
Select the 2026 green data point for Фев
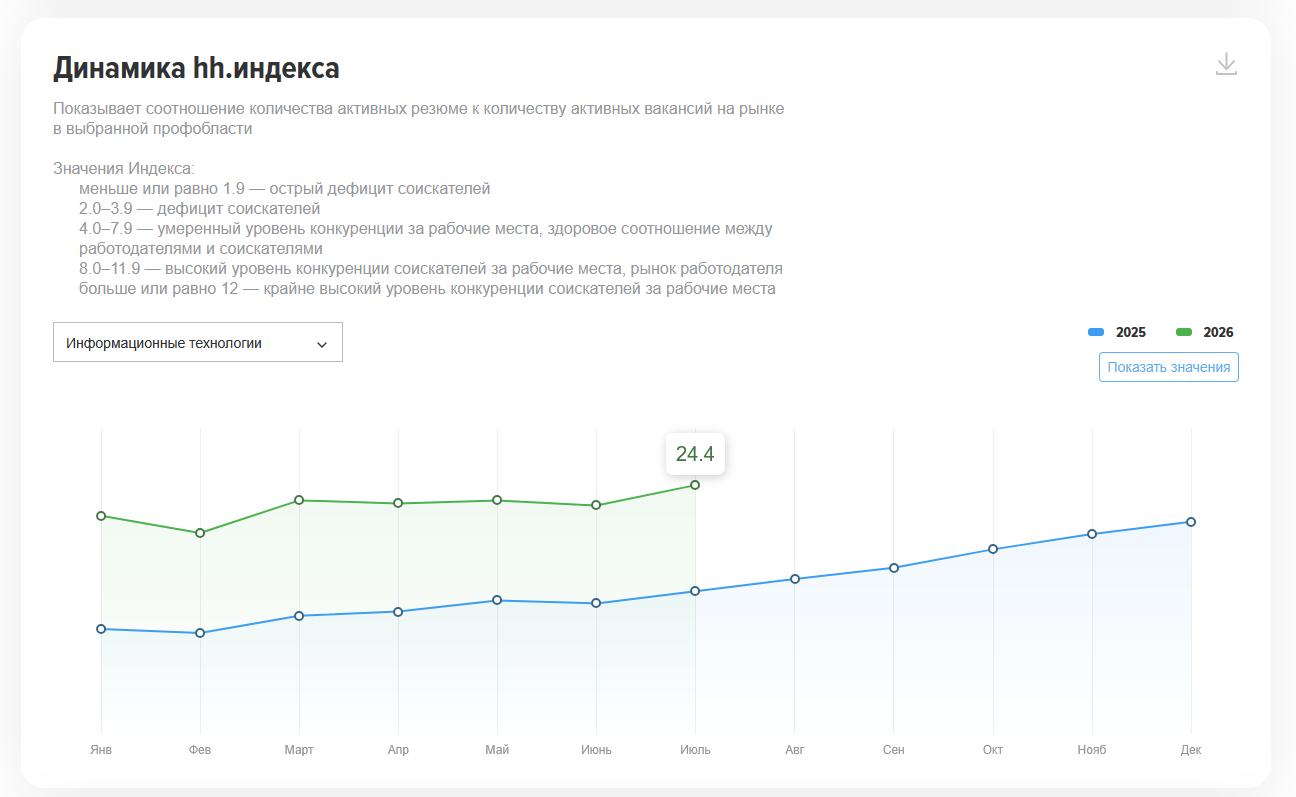200,533
